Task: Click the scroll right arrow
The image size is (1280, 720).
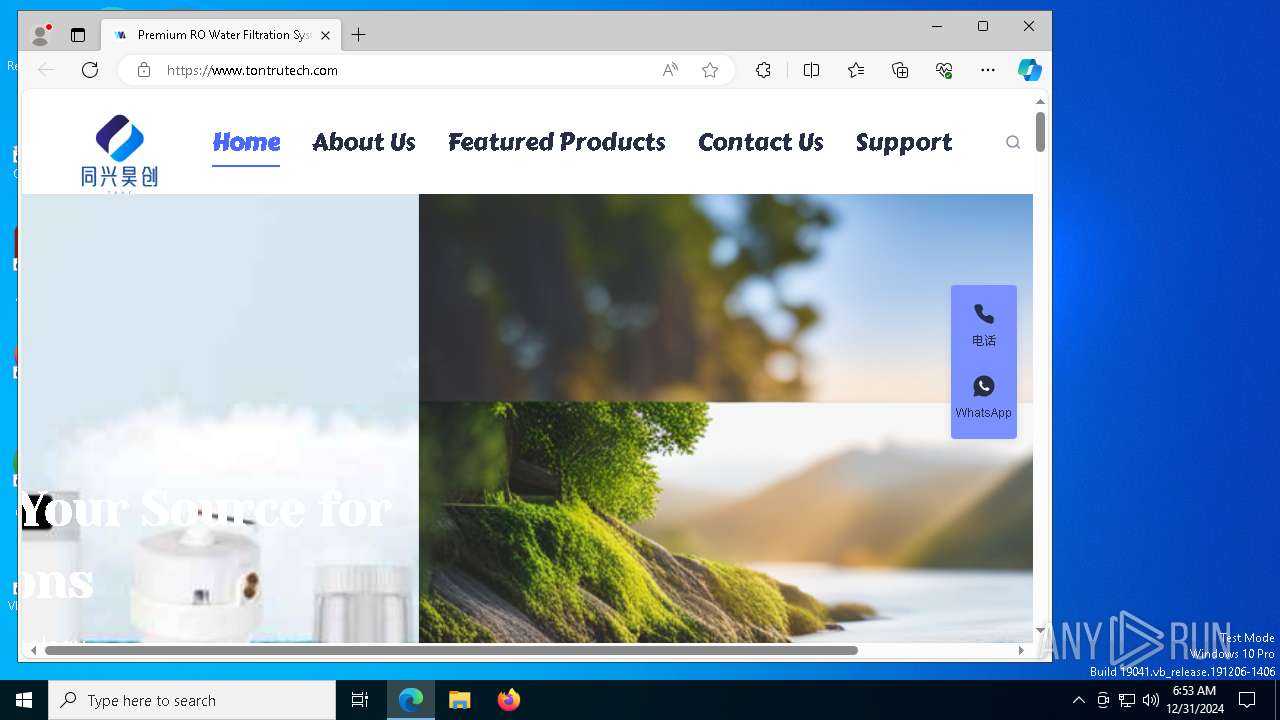Action: [x=1021, y=650]
